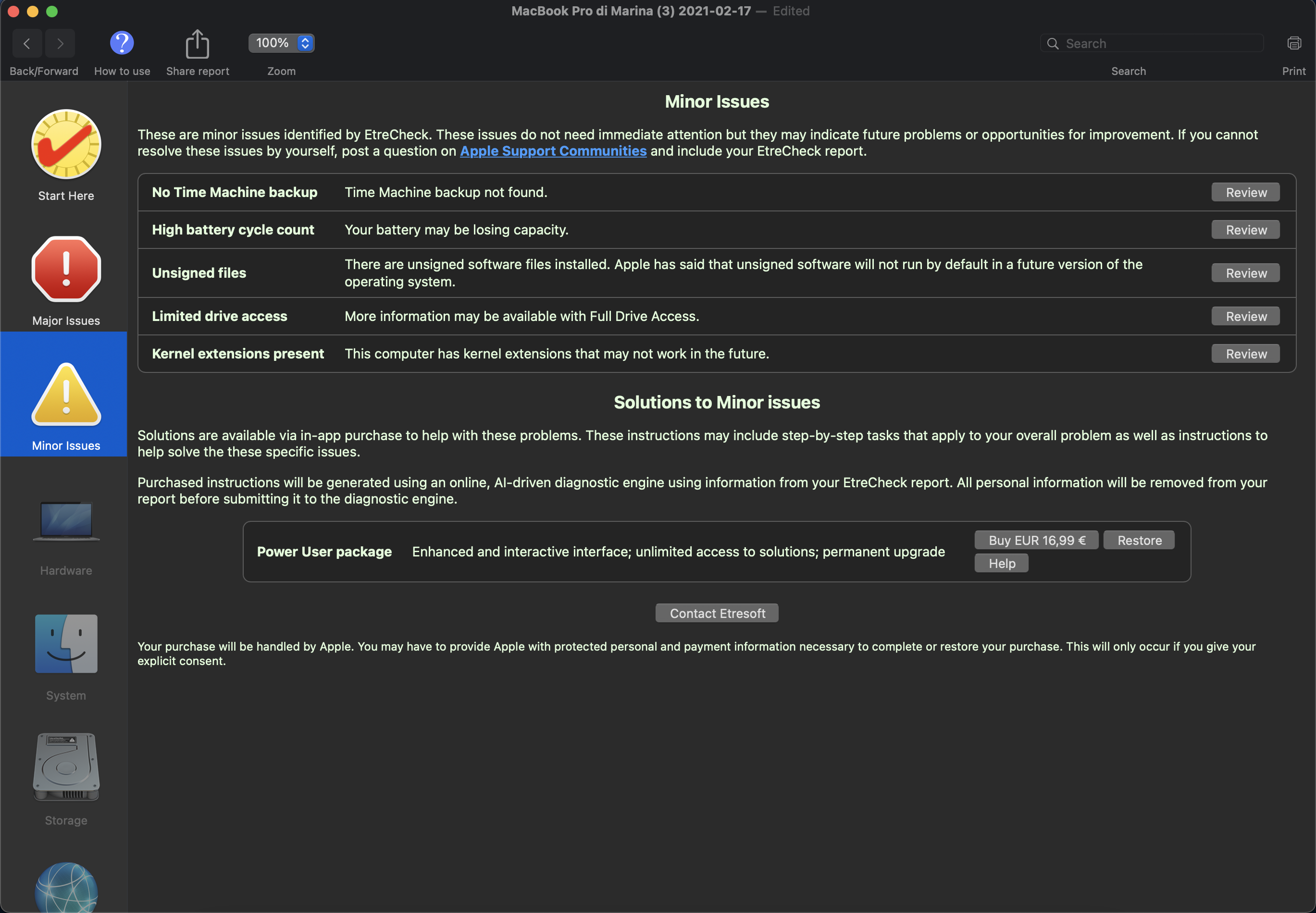Go forward with the Forward arrow
1316x913 pixels.
tap(60, 43)
